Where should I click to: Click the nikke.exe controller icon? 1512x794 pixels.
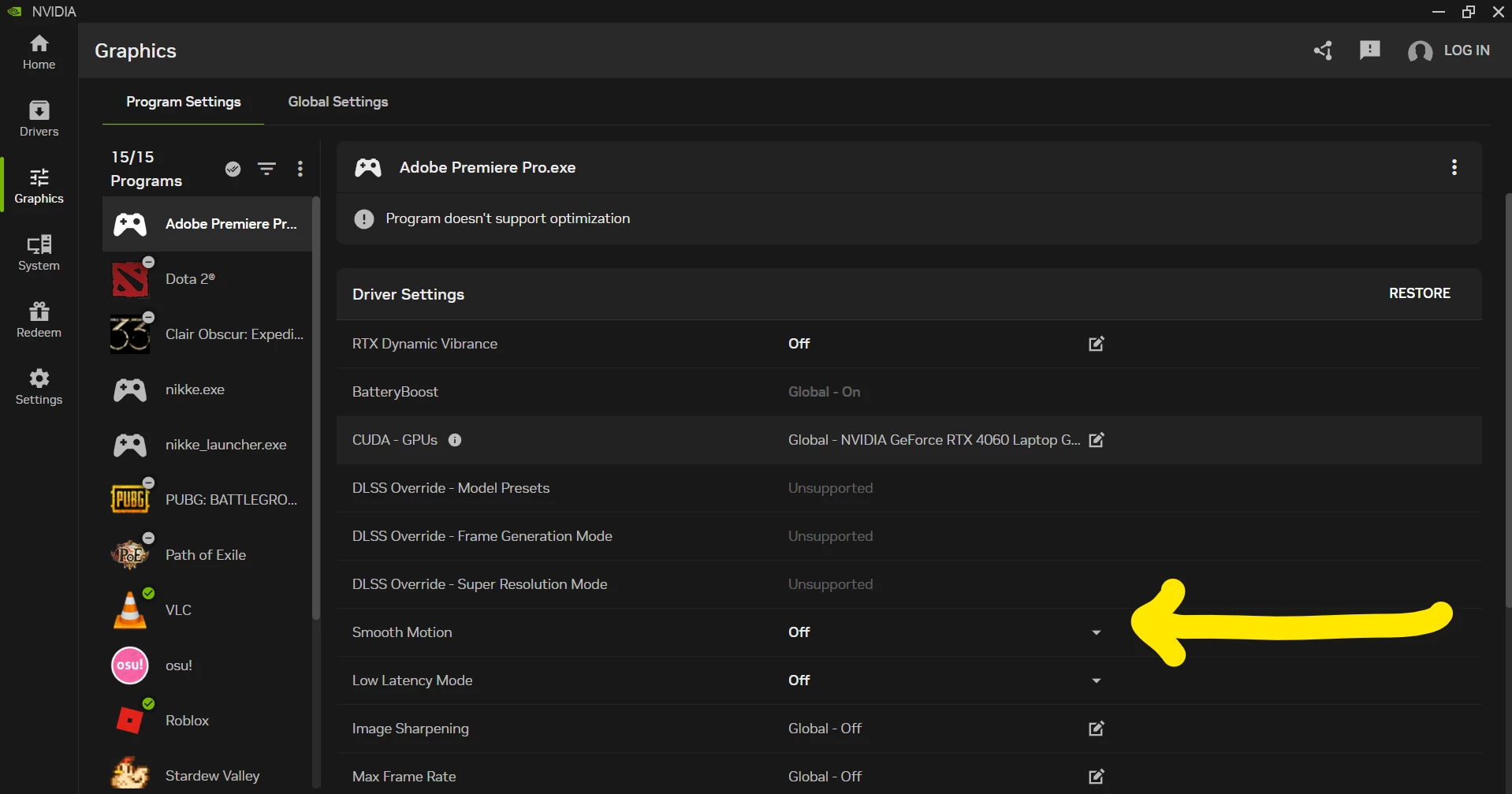[x=130, y=390]
